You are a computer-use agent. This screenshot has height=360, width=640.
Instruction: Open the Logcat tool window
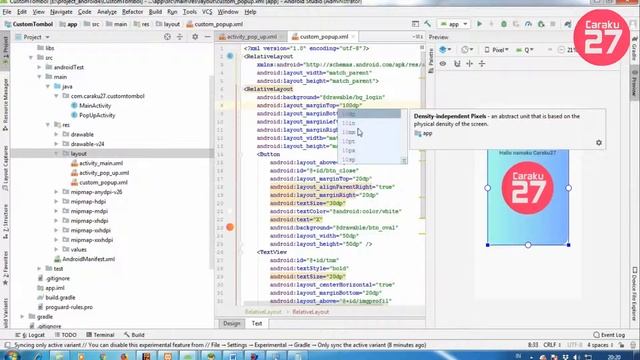30,335
